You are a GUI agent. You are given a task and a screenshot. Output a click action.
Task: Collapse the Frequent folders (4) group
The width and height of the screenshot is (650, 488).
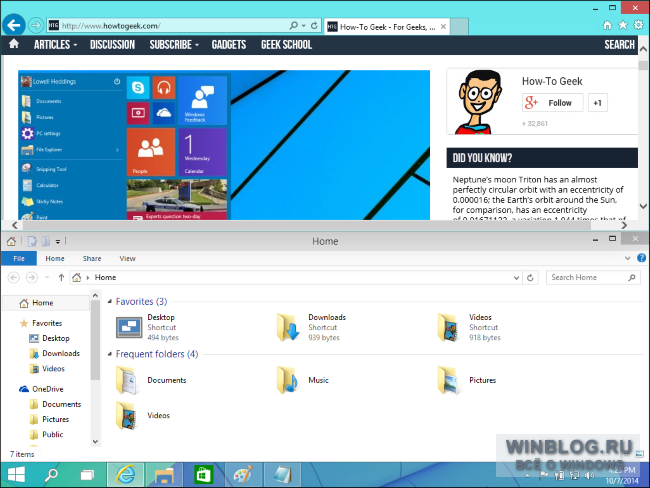point(110,354)
